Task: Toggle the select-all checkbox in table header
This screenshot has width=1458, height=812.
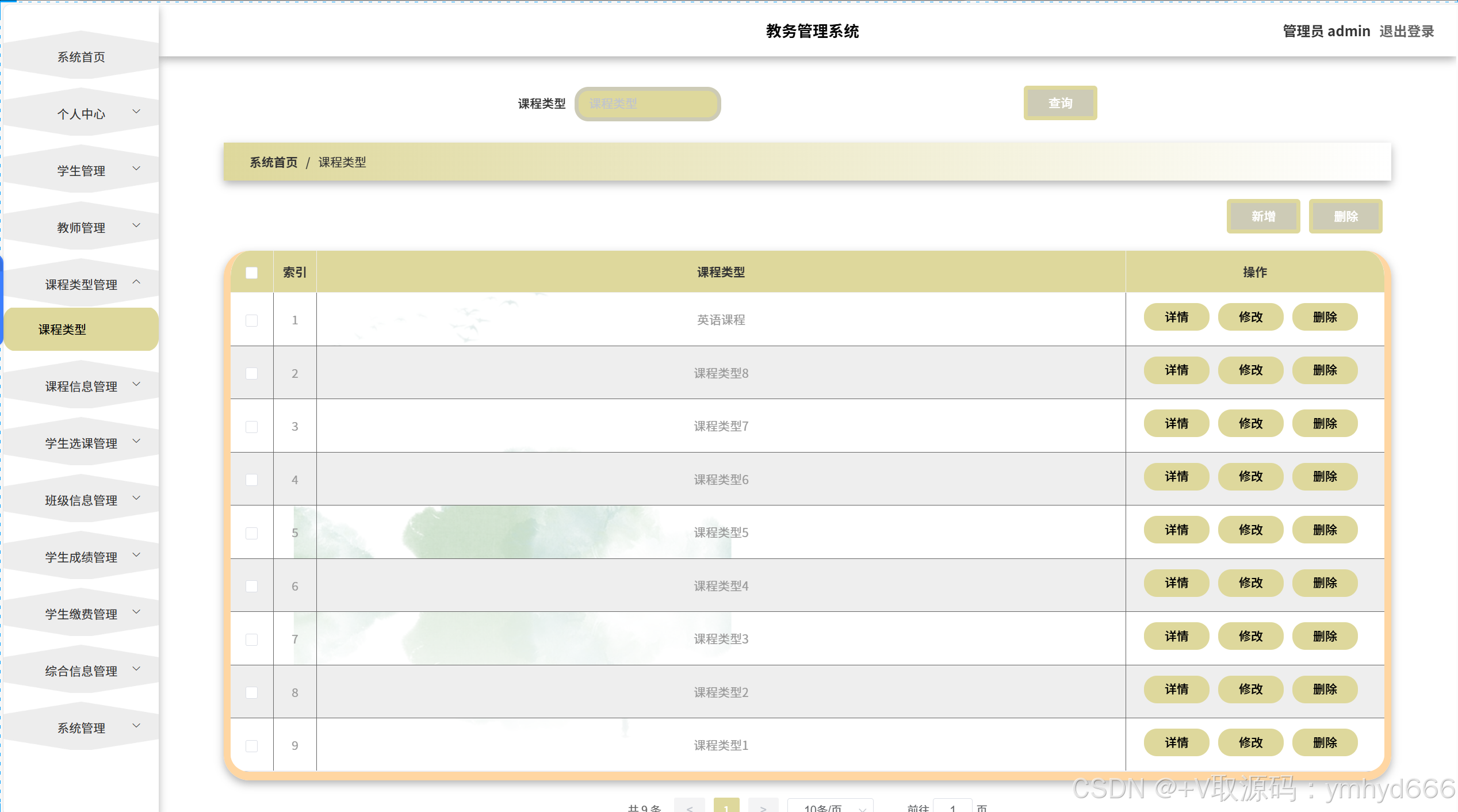Action: click(x=251, y=273)
